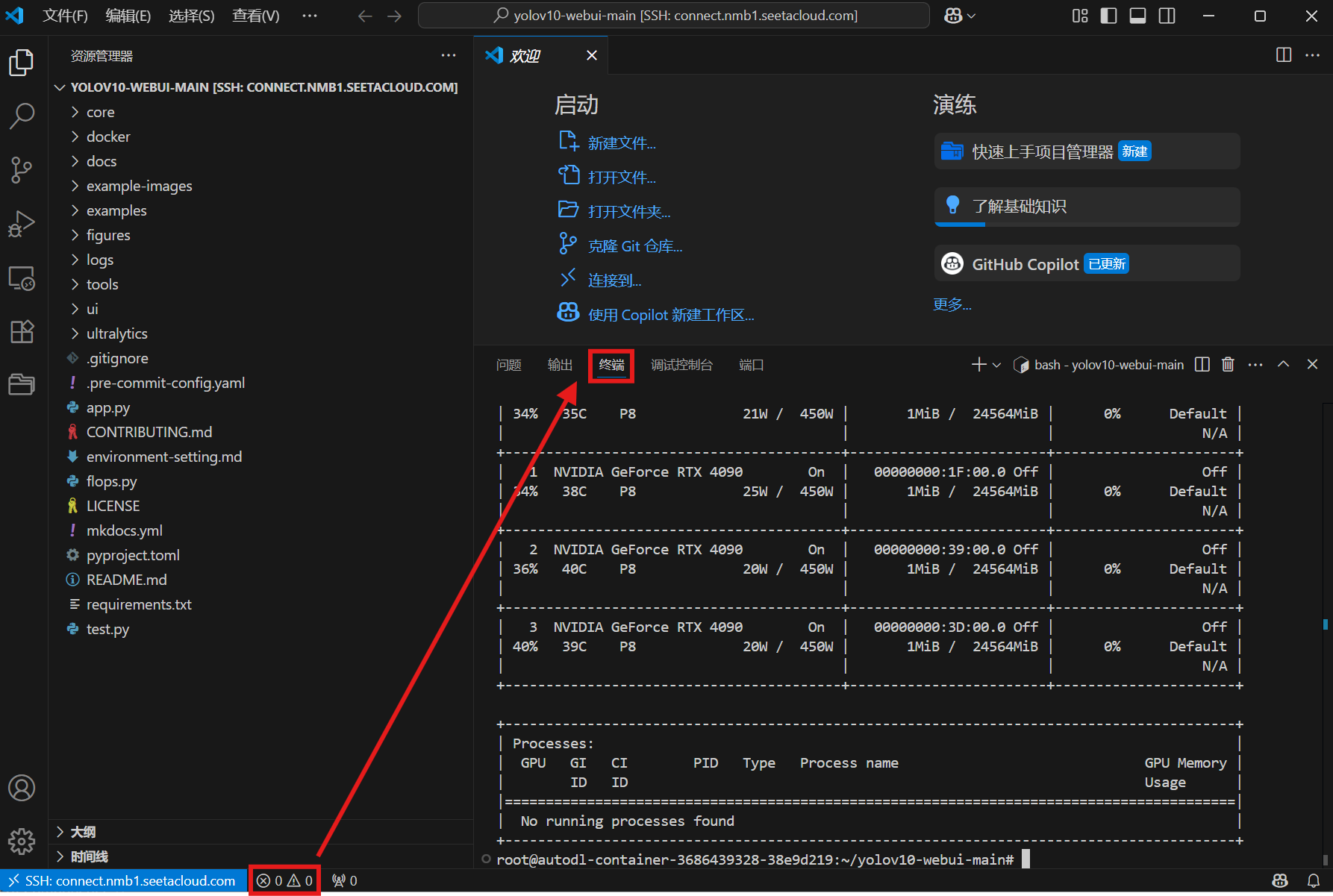Click the 新建文件 link

621,143
